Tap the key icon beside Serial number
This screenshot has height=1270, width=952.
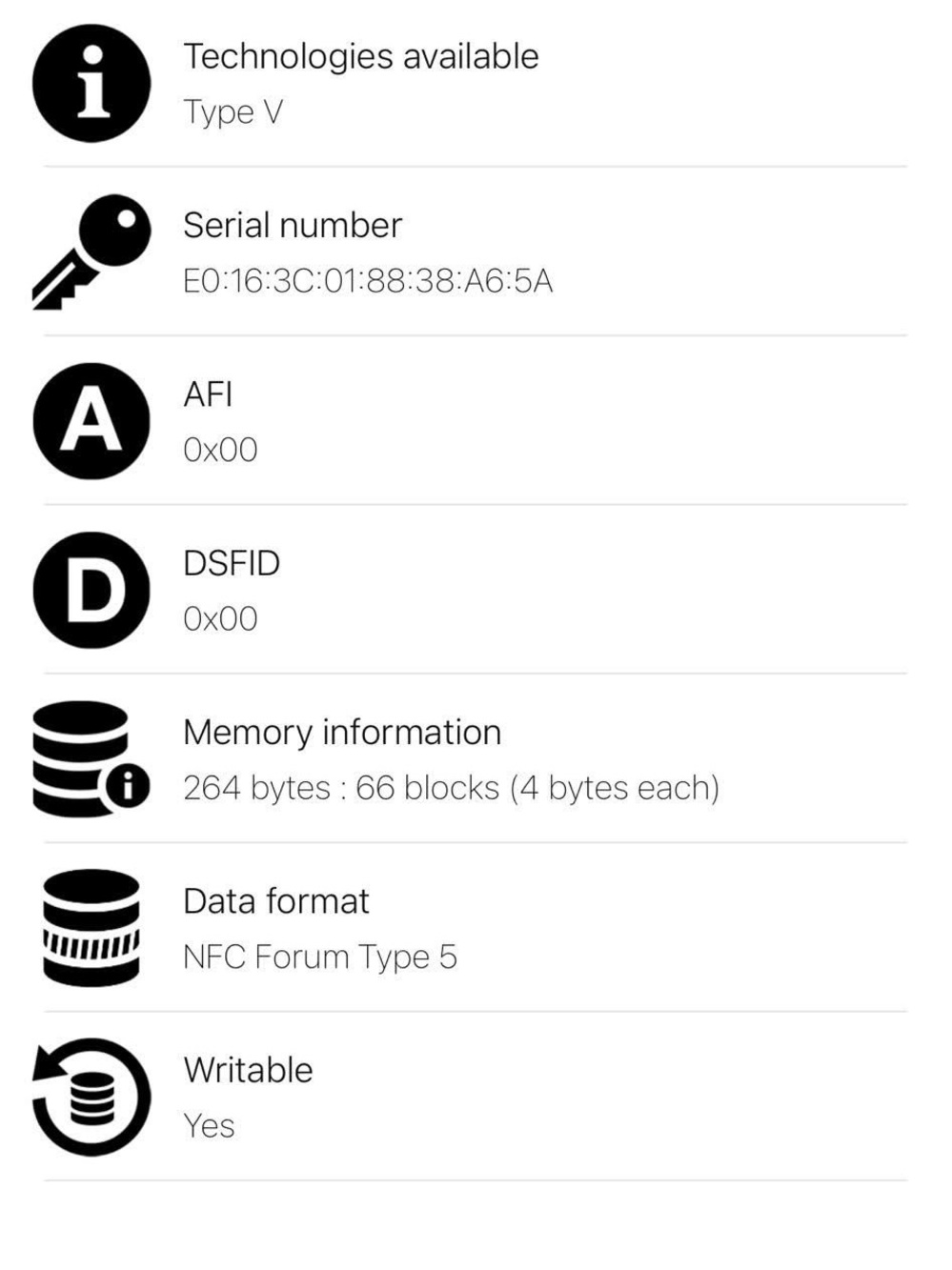pos(91,252)
